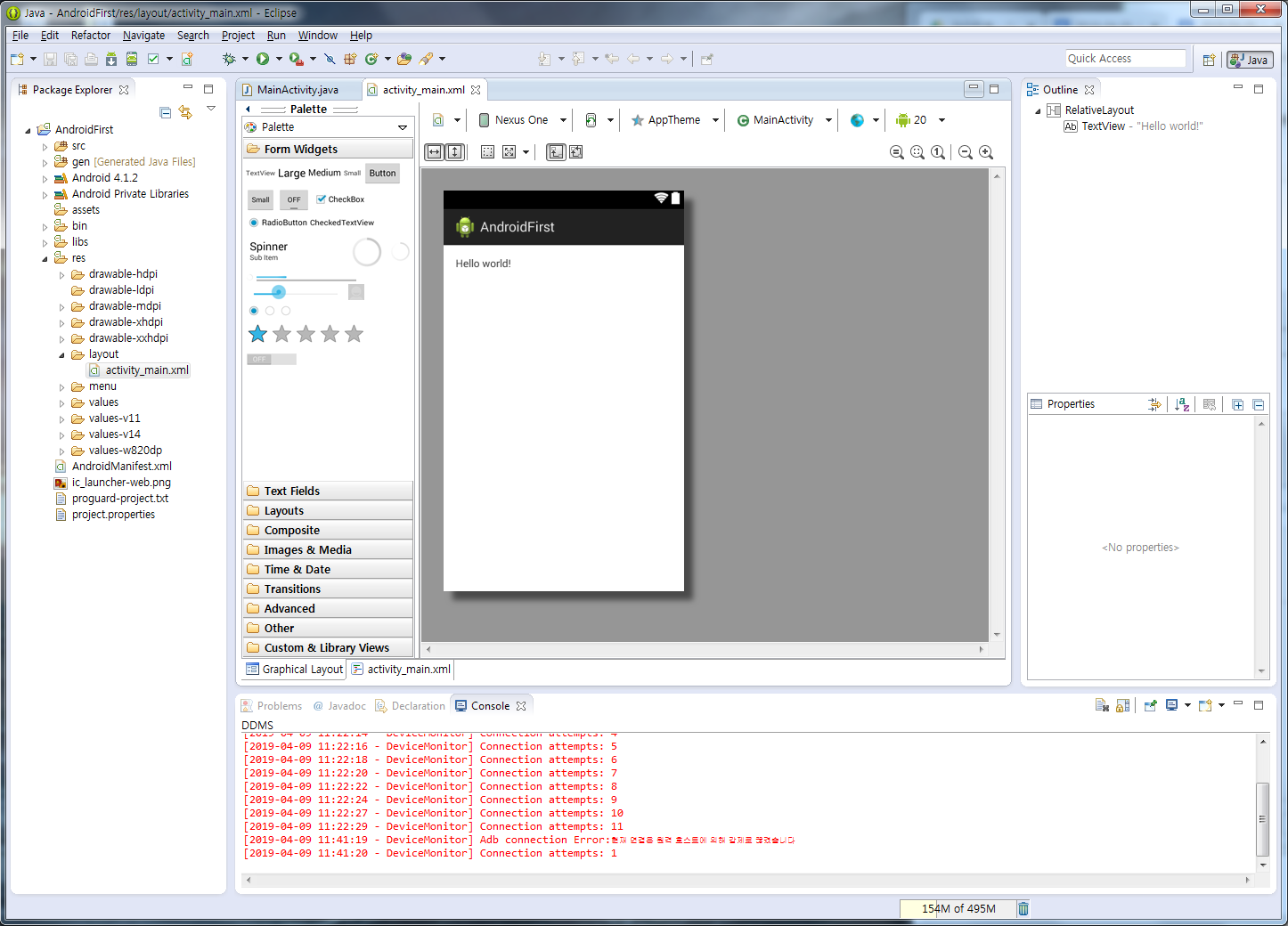Open the Advanced palette category
1288x926 pixels.
tap(328, 609)
